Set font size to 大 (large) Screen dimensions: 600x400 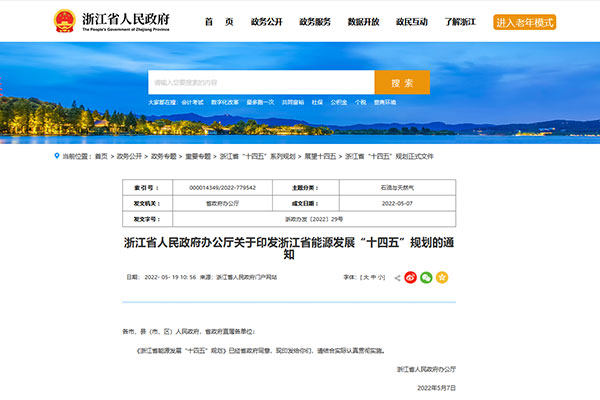point(365,277)
